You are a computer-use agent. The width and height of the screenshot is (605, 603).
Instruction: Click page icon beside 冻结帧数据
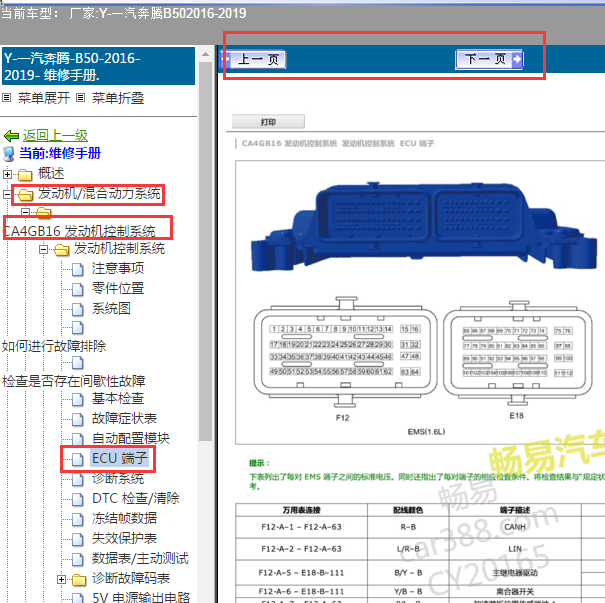tap(78, 519)
